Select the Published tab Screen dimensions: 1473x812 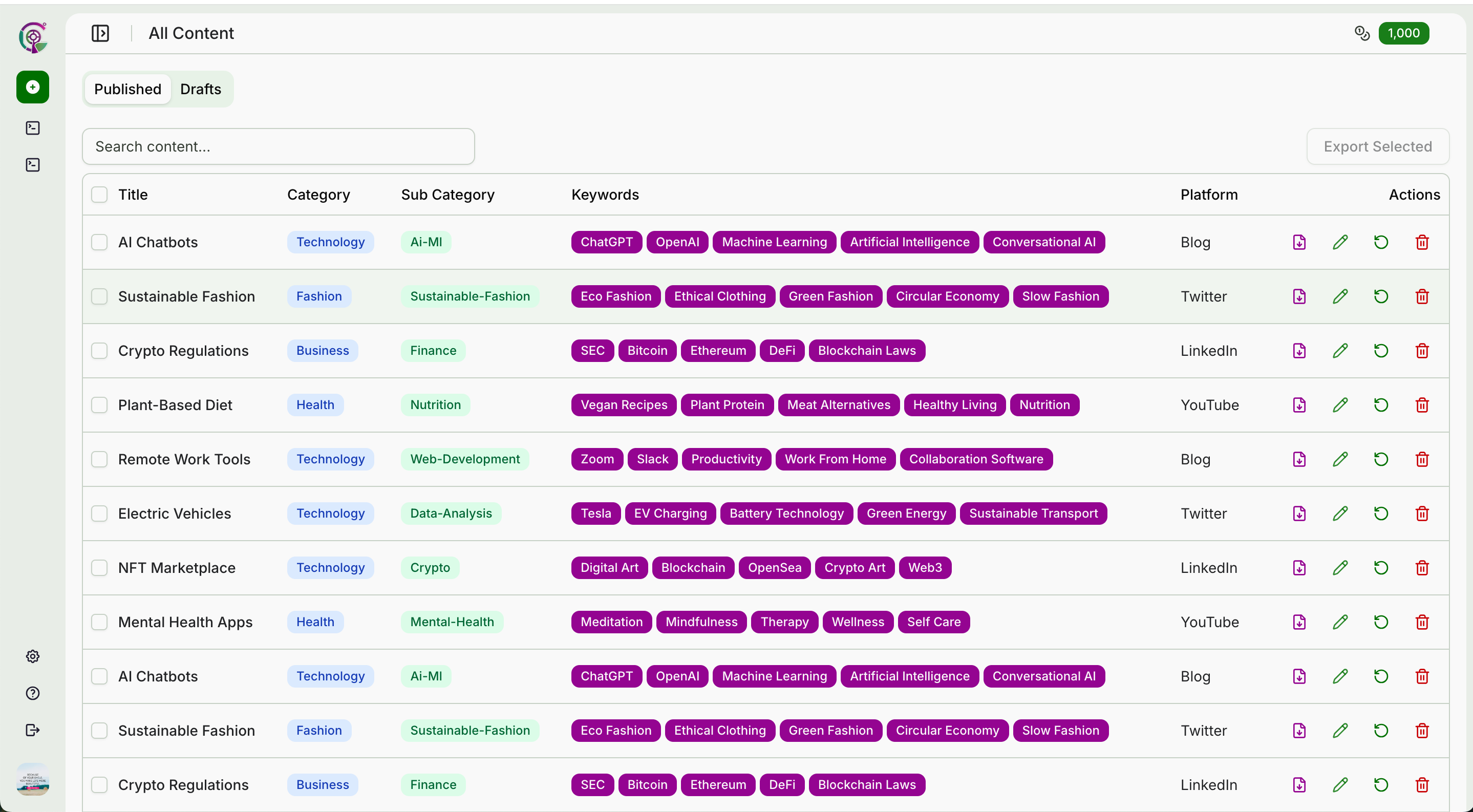127,89
